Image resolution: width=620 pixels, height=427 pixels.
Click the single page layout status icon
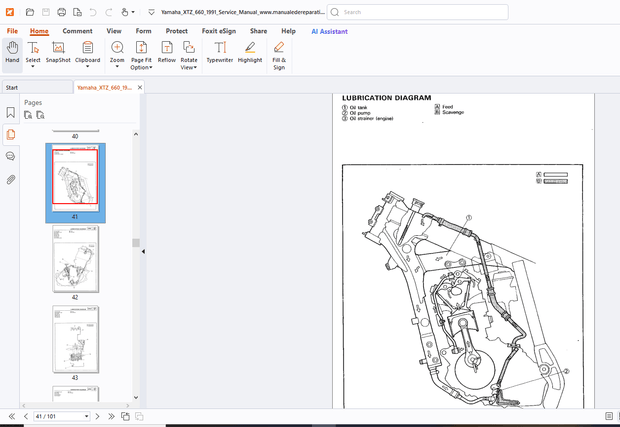(x=609, y=416)
